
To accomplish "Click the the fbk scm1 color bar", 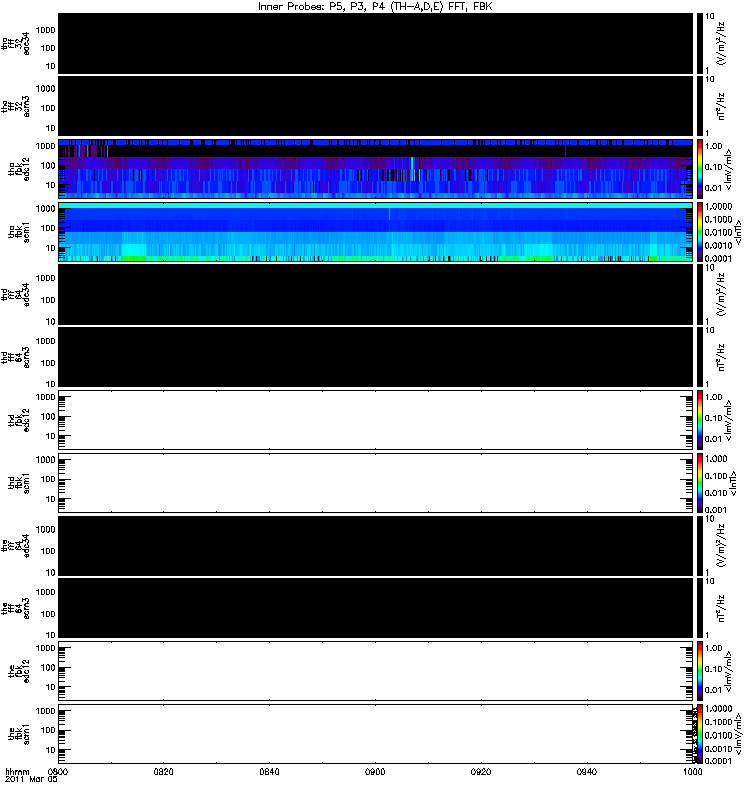I will pos(700,734).
